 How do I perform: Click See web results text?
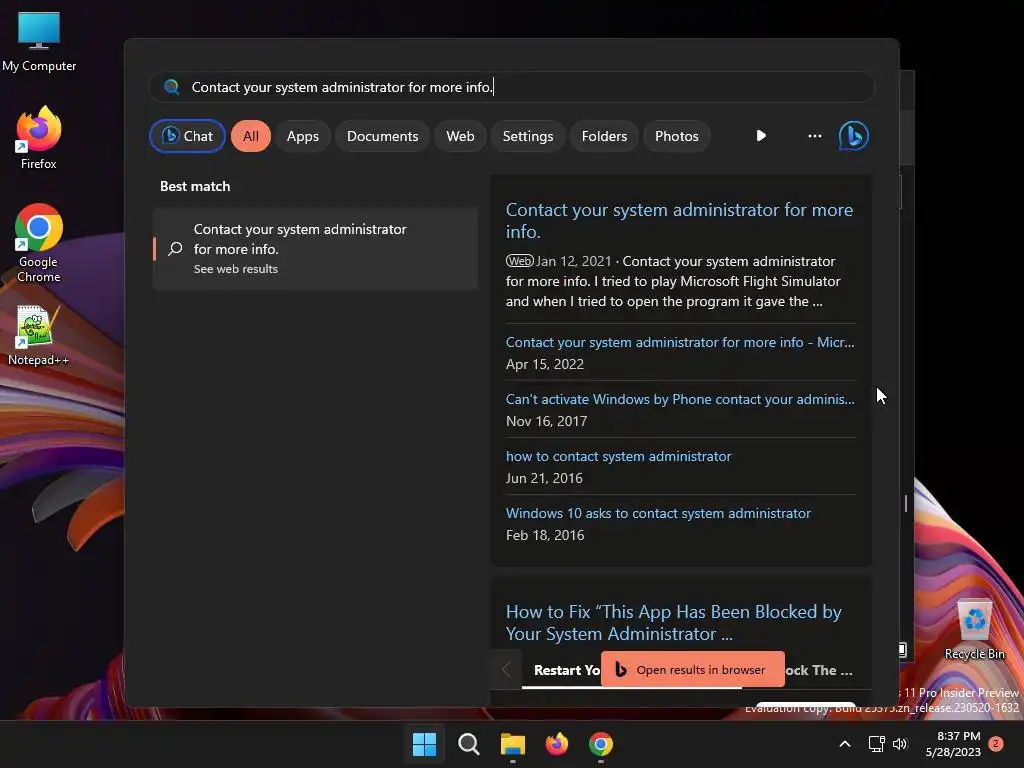(x=236, y=269)
